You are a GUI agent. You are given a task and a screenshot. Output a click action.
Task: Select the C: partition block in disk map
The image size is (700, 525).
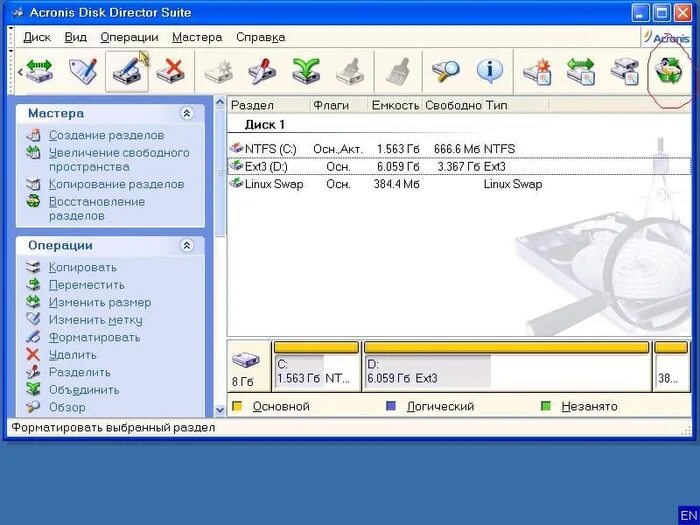pos(316,367)
